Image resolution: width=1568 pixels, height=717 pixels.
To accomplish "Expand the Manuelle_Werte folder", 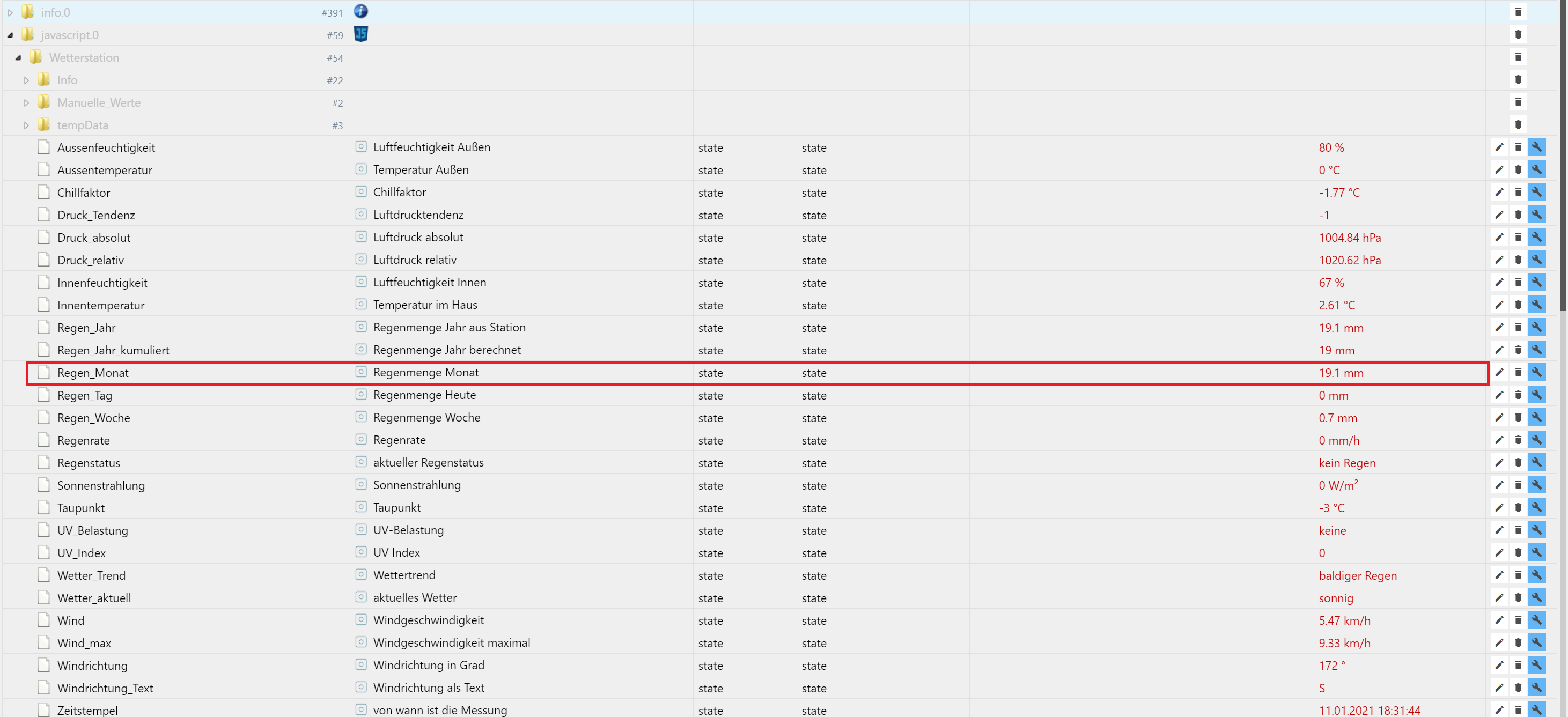I will click(26, 103).
